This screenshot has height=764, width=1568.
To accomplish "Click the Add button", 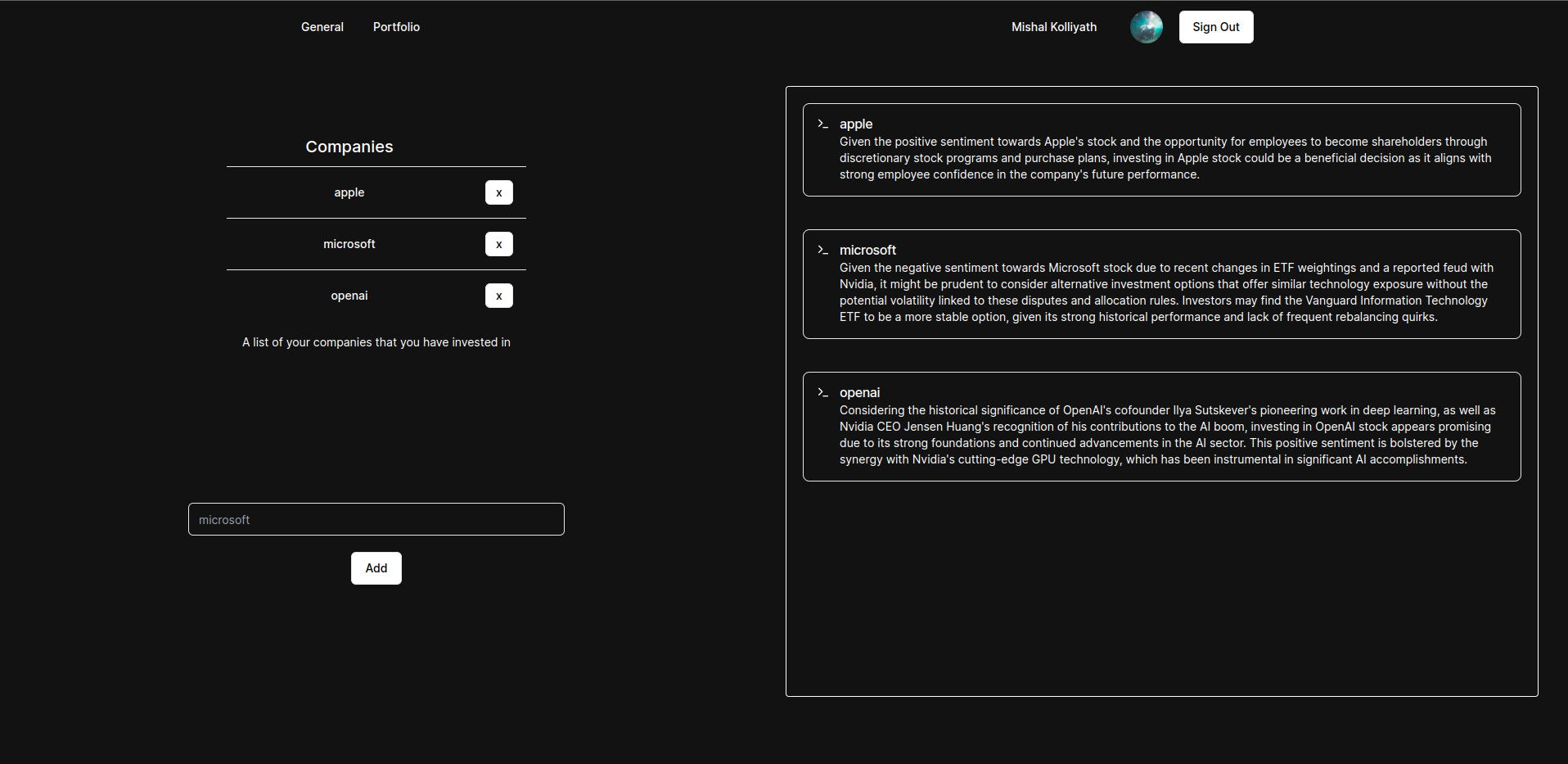I will pos(376,568).
